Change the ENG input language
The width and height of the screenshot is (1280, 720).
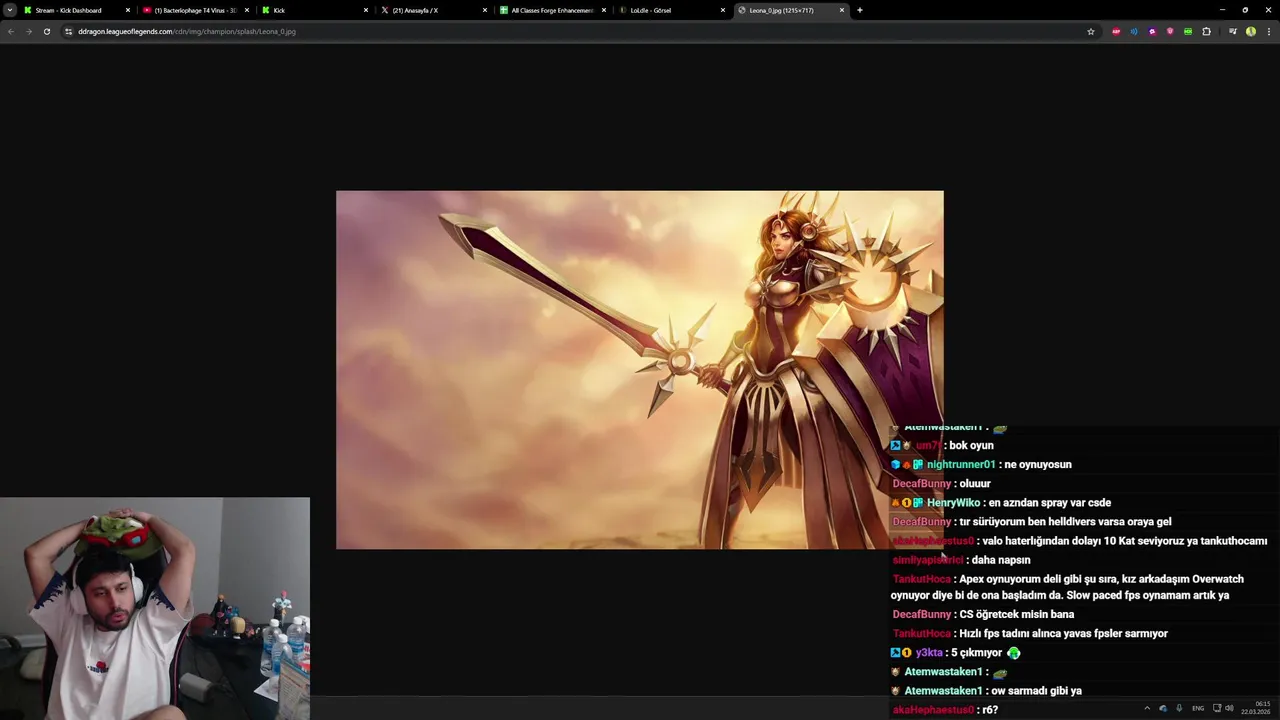[1198, 708]
